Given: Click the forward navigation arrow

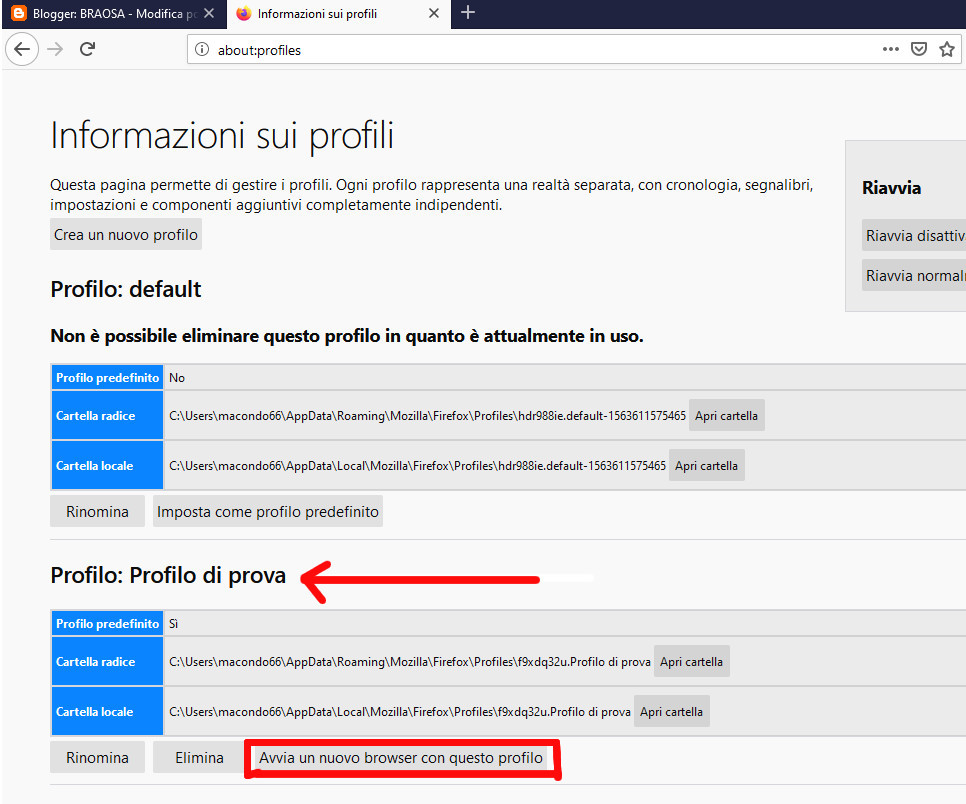Looking at the screenshot, I should click(x=55, y=49).
